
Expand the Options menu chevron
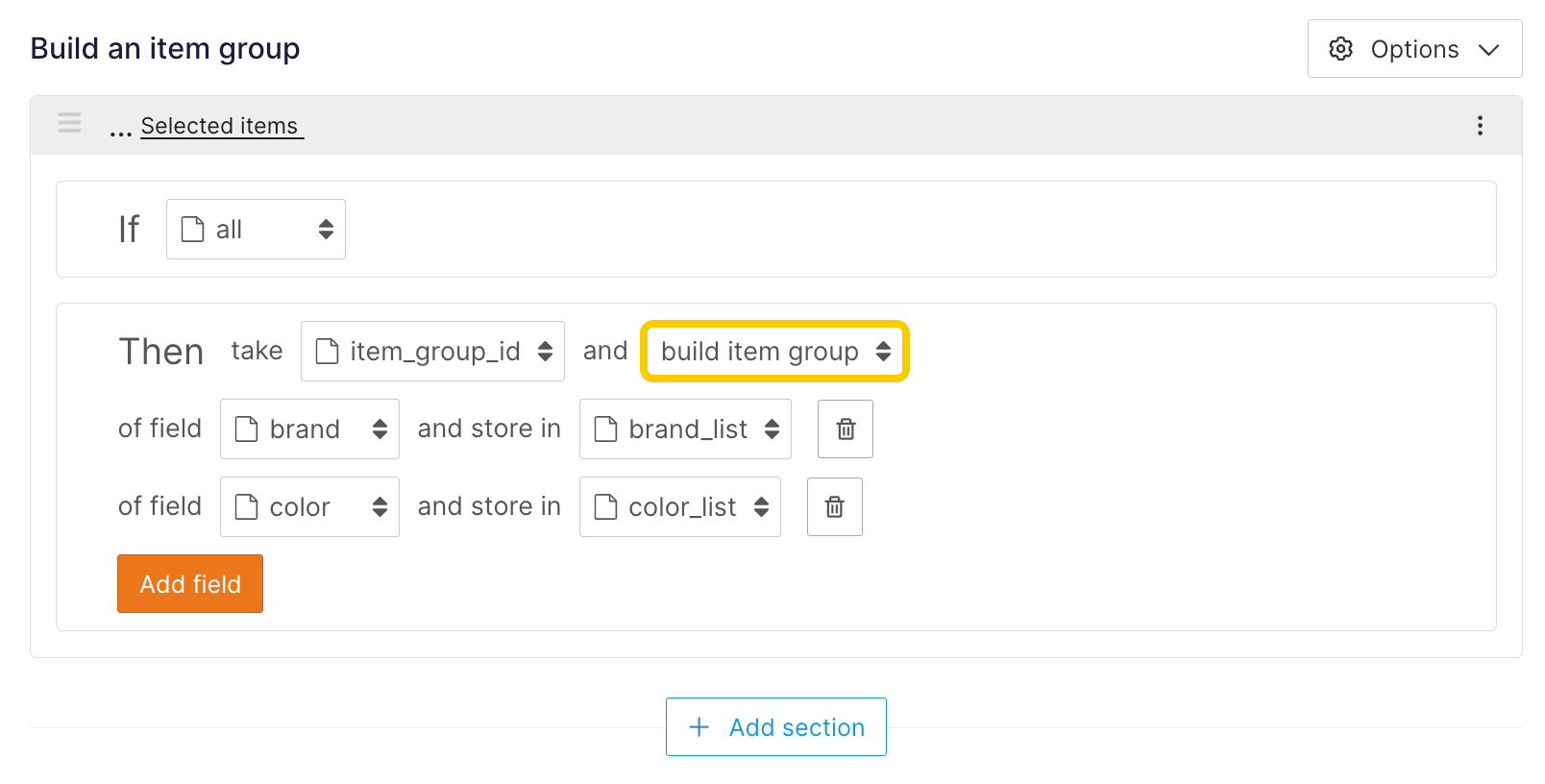click(1488, 50)
